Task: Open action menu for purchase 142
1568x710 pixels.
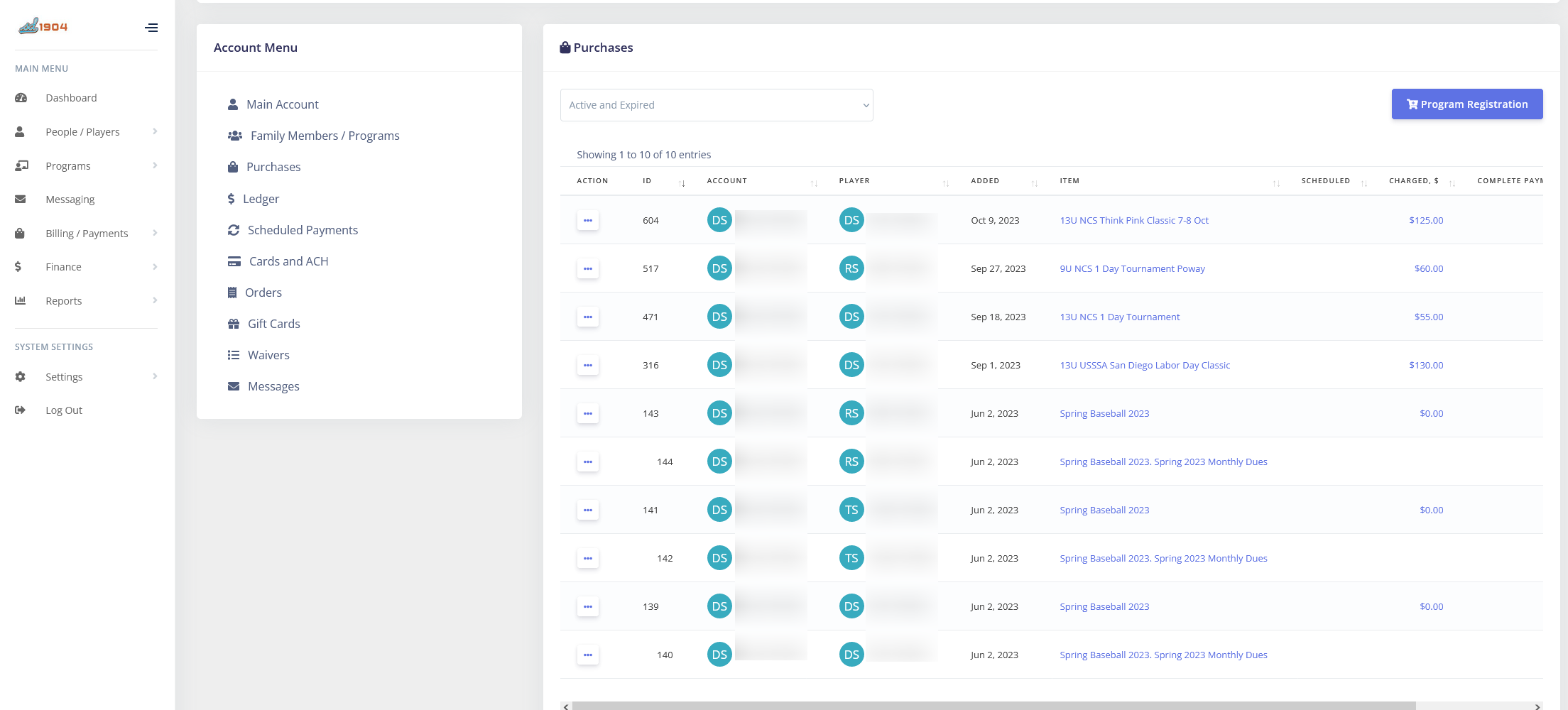Action: (588, 559)
